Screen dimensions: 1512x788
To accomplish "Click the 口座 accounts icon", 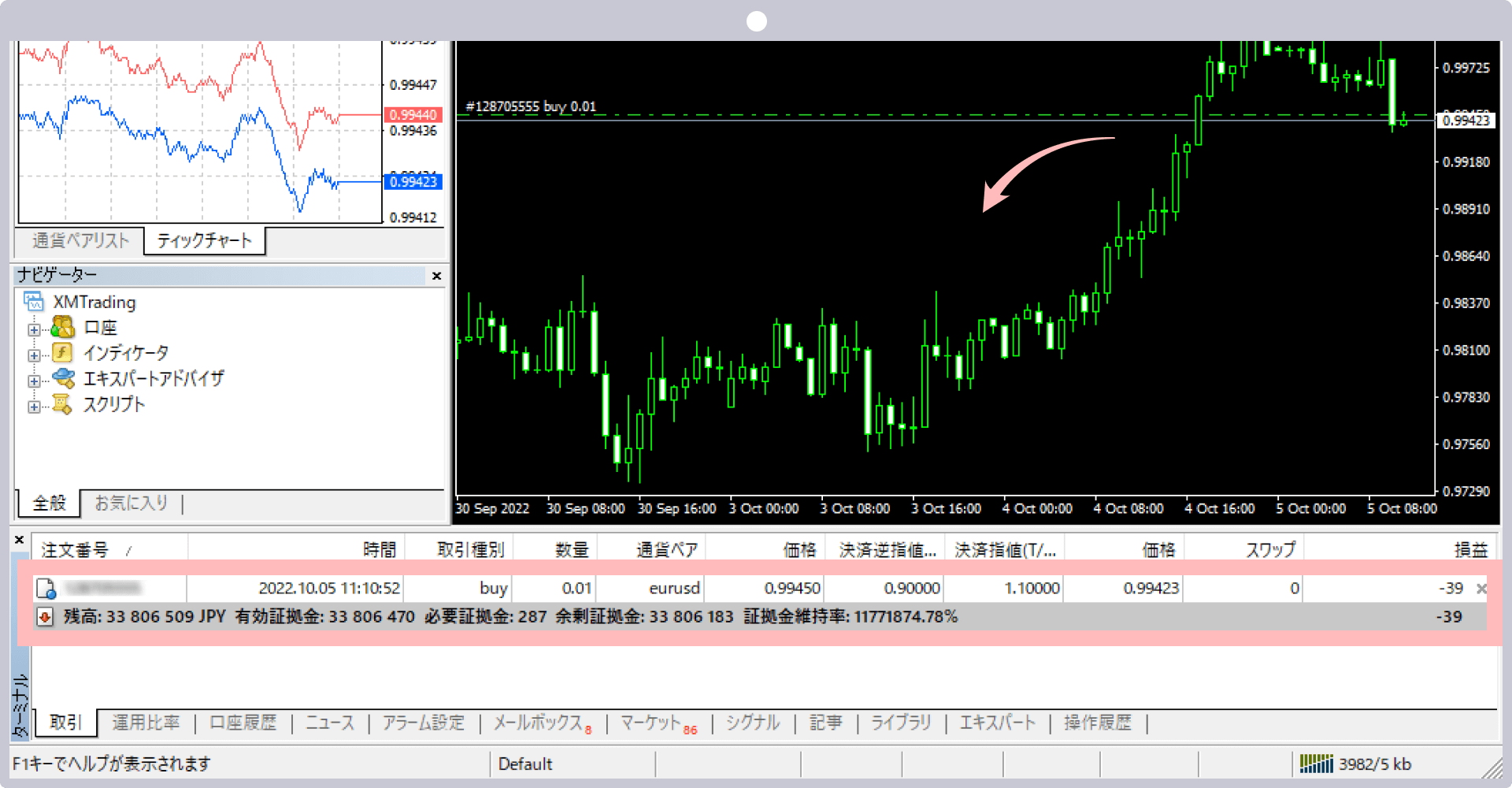I will coord(63,327).
